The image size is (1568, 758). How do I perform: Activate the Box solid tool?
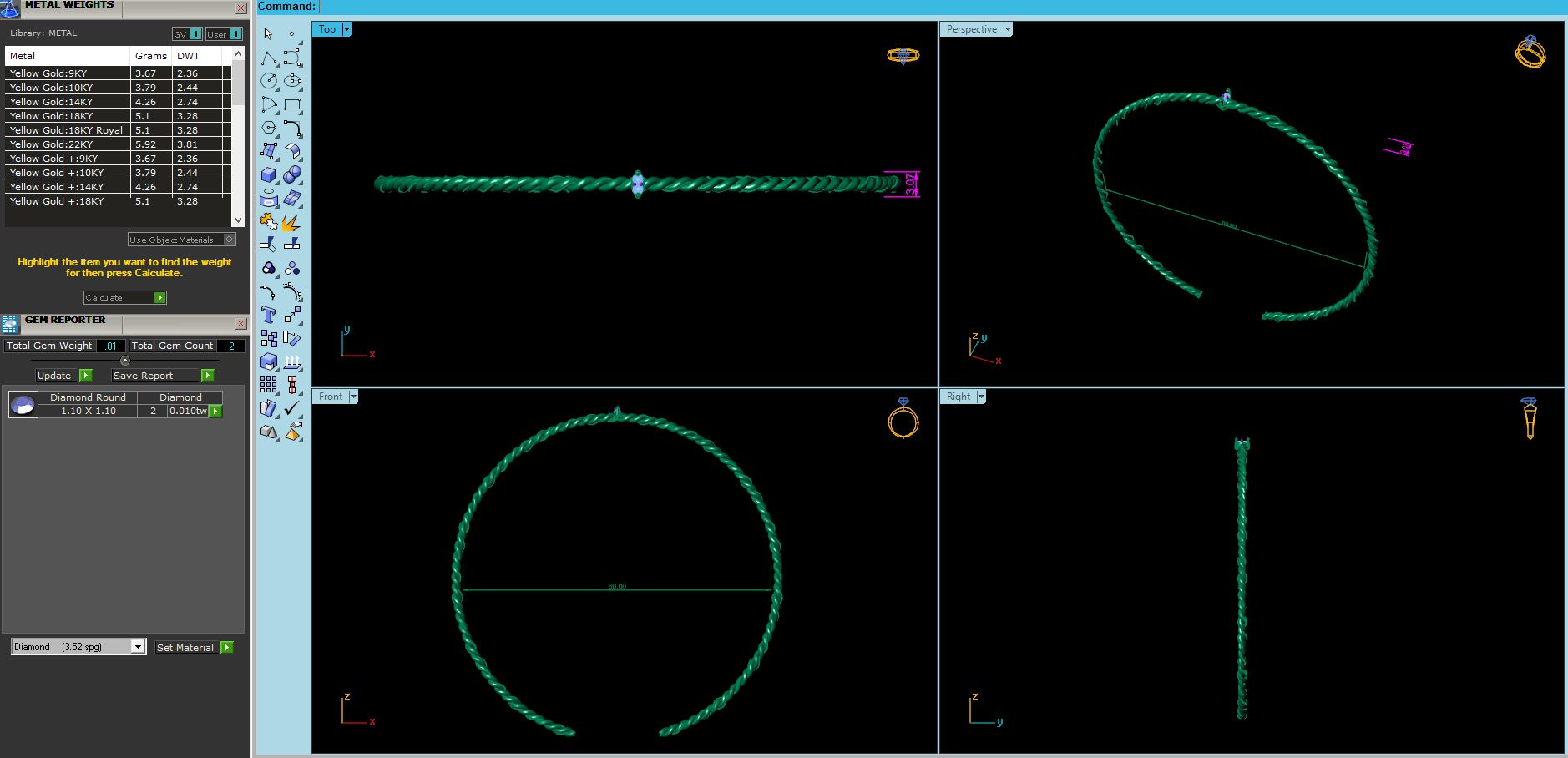(269, 174)
